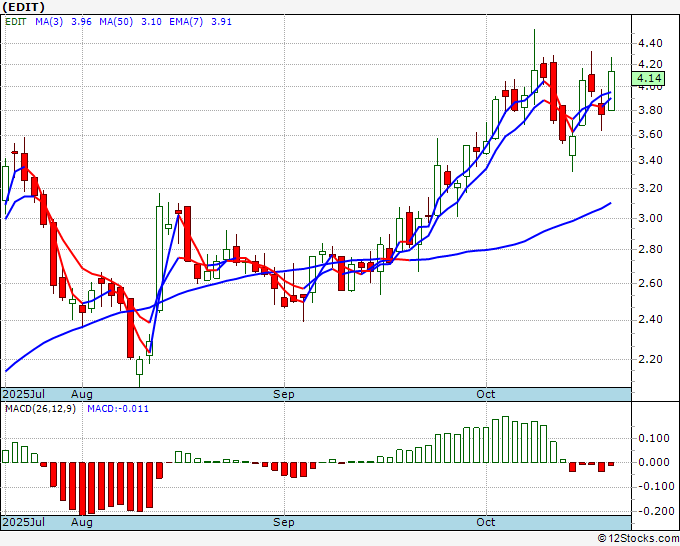Image resolution: width=680 pixels, height=546 pixels.
Task: Select the EDIT legend label
Action: [x=16, y=22]
